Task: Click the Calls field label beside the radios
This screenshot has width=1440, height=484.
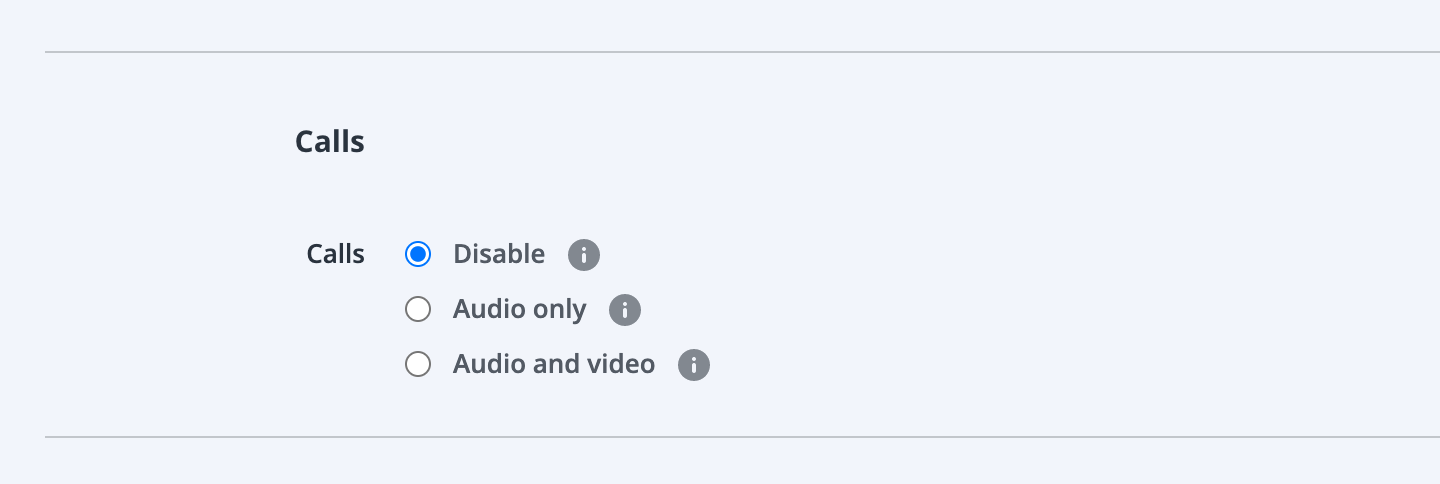Action: (336, 254)
